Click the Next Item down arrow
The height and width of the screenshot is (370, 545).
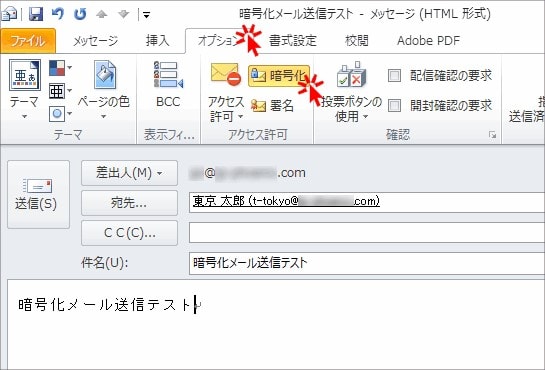click(x=123, y=14)
